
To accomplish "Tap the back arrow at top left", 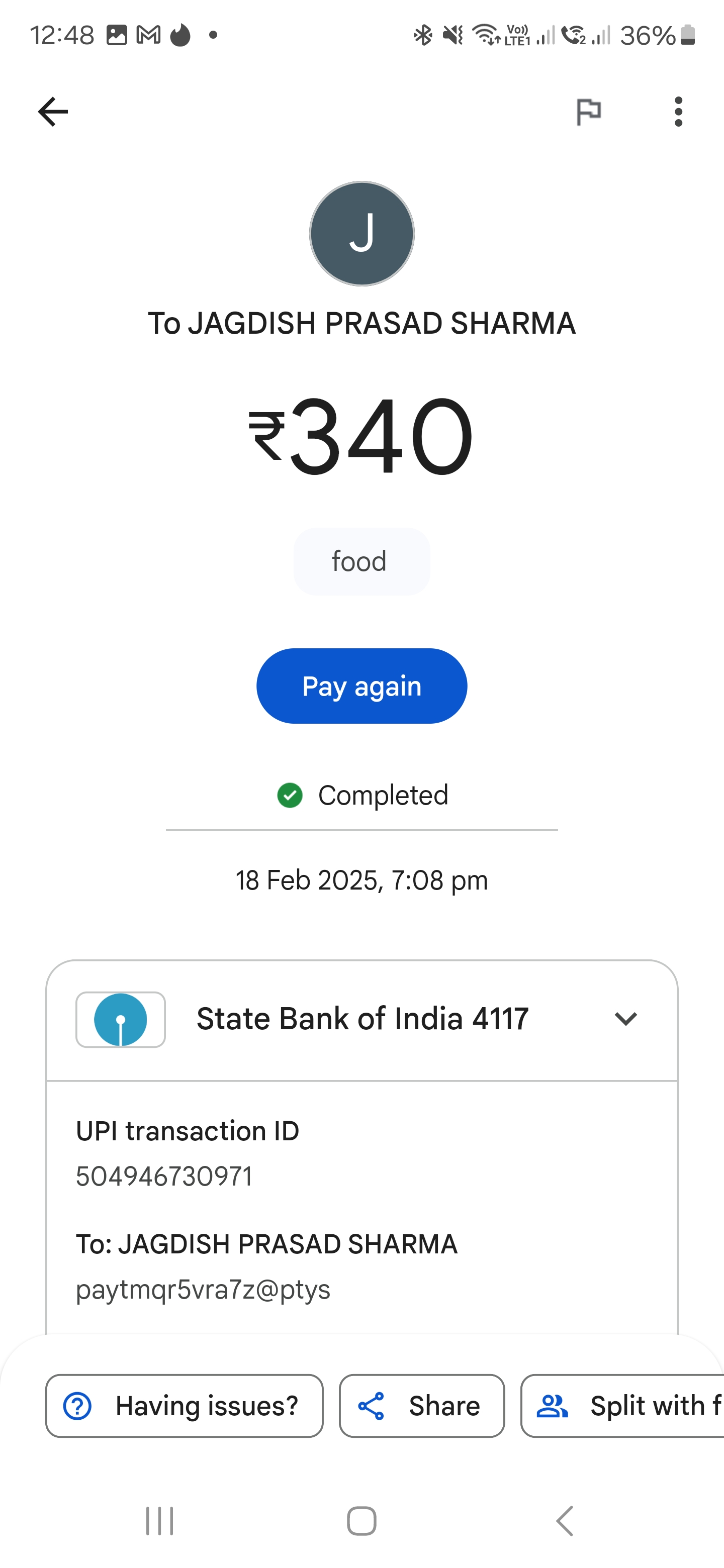I will (53, 112).
